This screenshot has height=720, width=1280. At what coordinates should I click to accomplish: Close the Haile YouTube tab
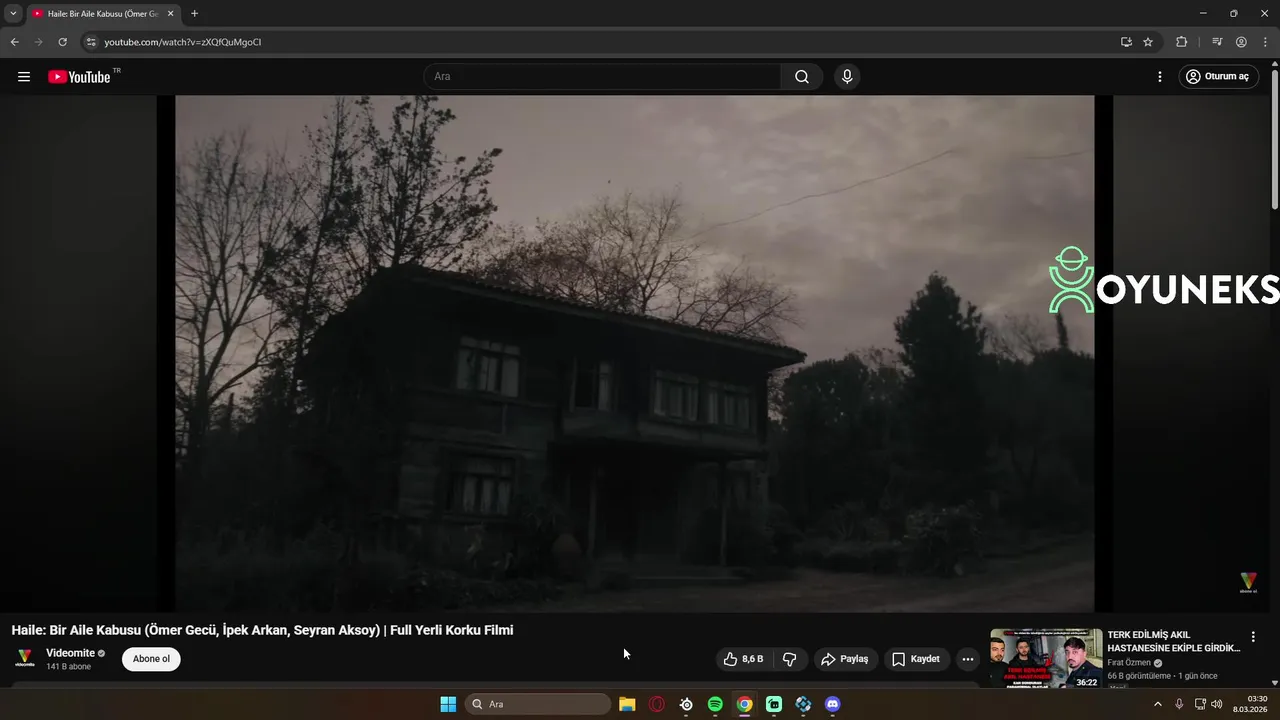click(x=170, y=14)
